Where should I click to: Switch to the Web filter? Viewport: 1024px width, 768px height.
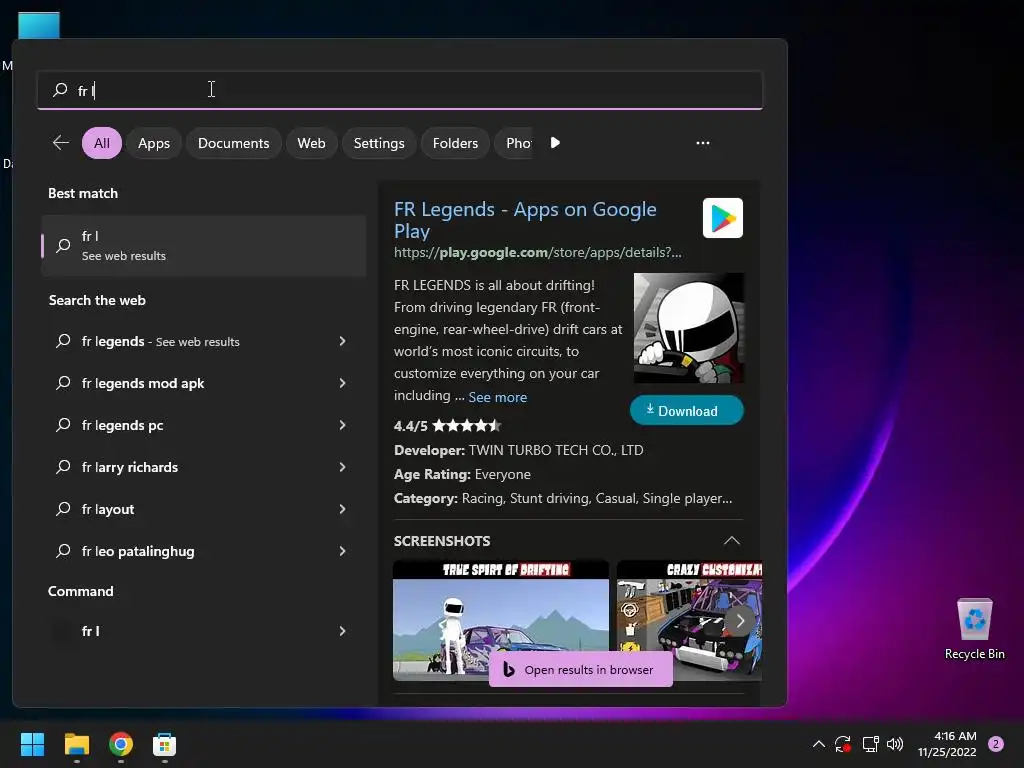point(311,143)
